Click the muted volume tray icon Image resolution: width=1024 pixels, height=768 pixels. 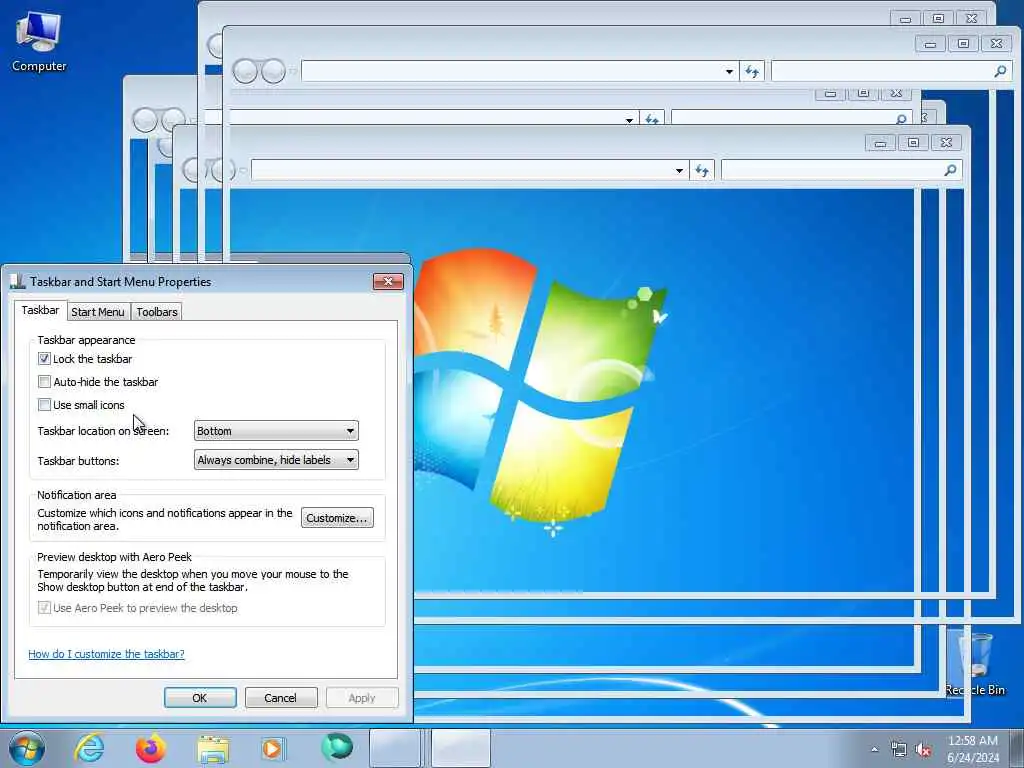point(923,750)
